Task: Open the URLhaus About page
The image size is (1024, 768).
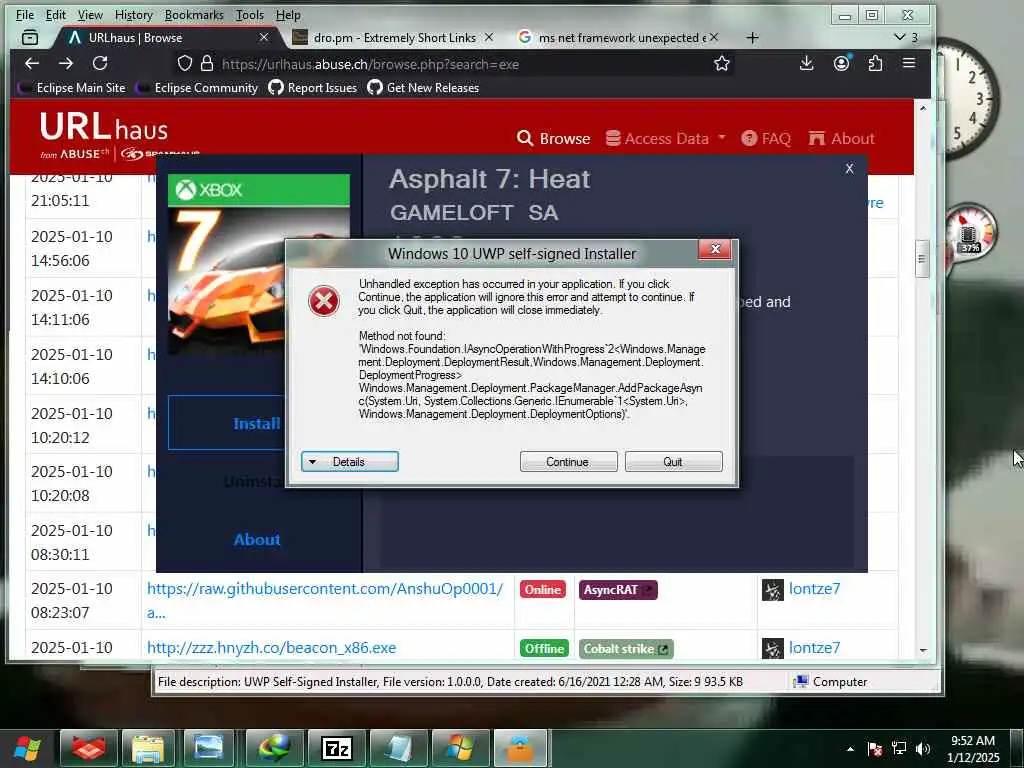Action: click(841, 138)
